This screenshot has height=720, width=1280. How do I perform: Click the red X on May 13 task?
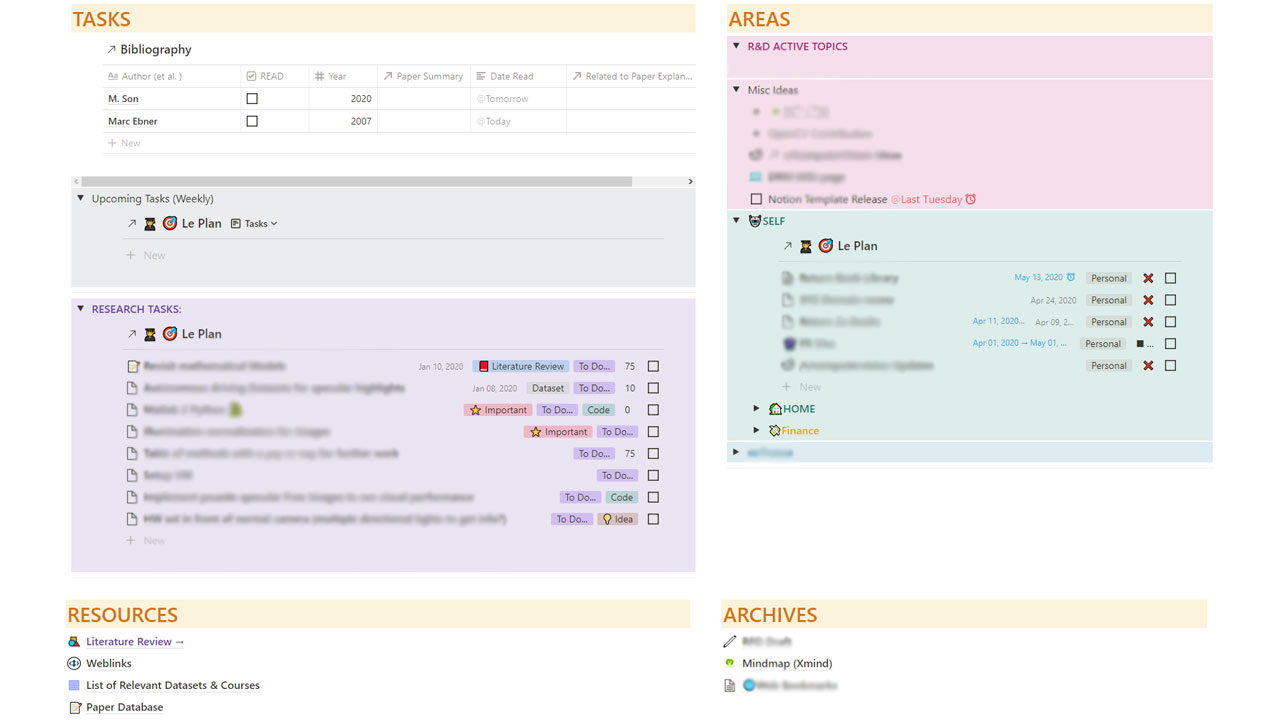coord(1148,278)
